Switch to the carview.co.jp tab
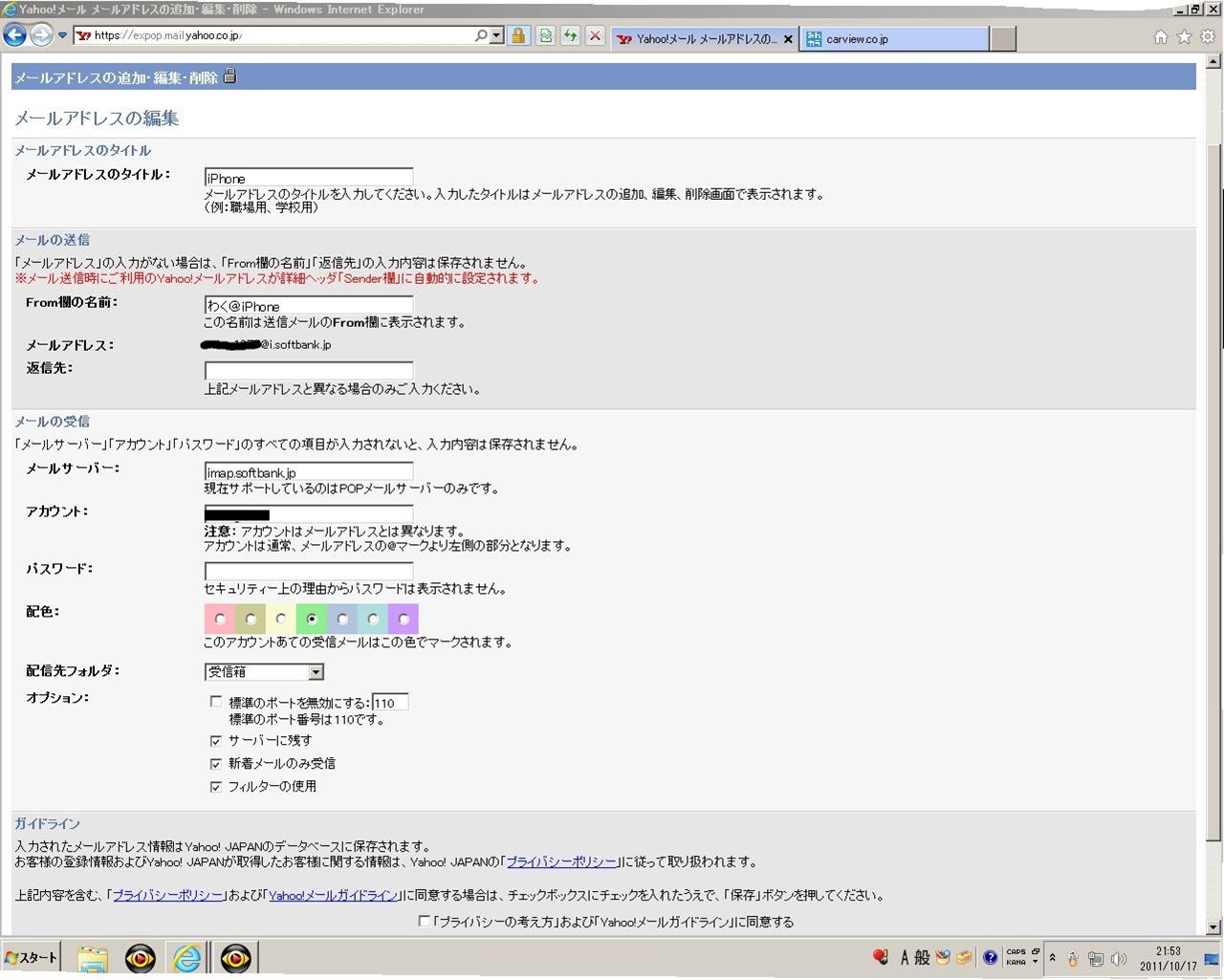 (895, 39)
